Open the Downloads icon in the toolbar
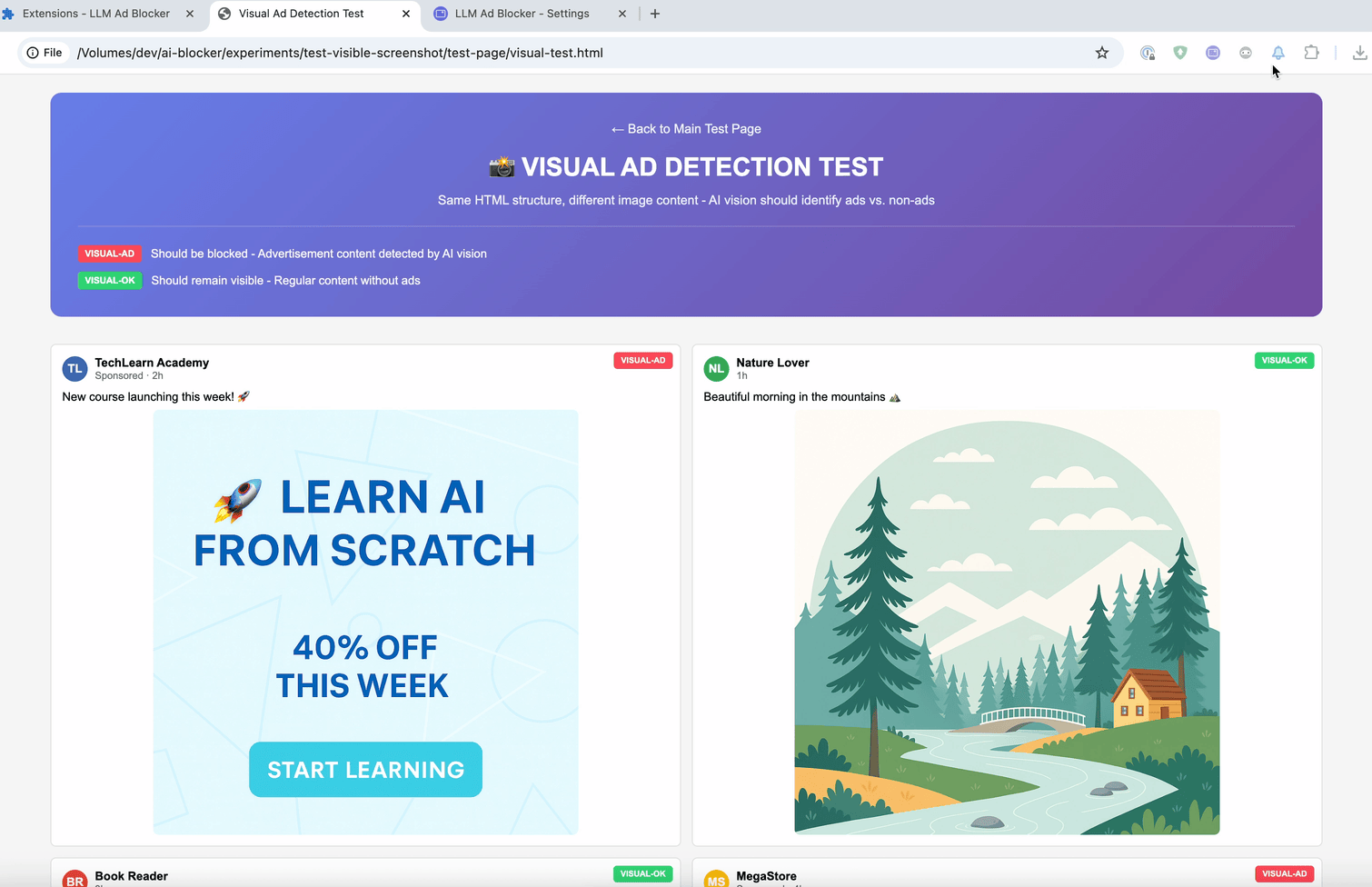This screenshot has height=887, width=1372. 1359,53
